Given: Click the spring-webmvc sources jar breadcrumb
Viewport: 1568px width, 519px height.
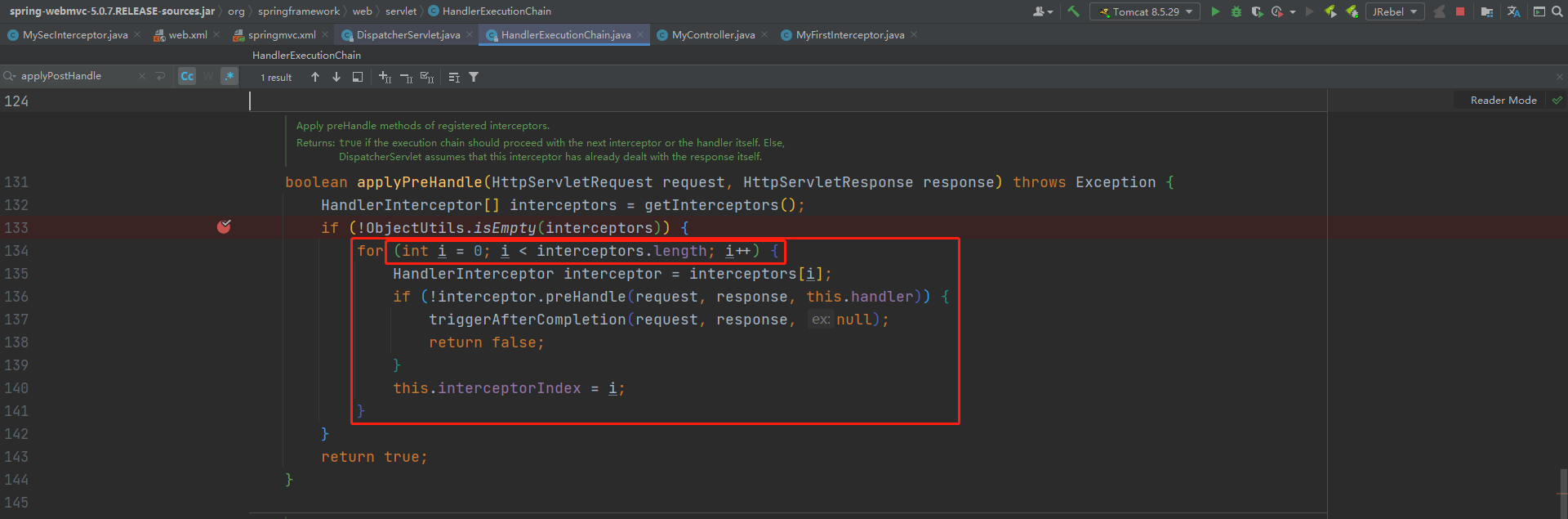Looking at the screenshot, I should coord(112,11).
